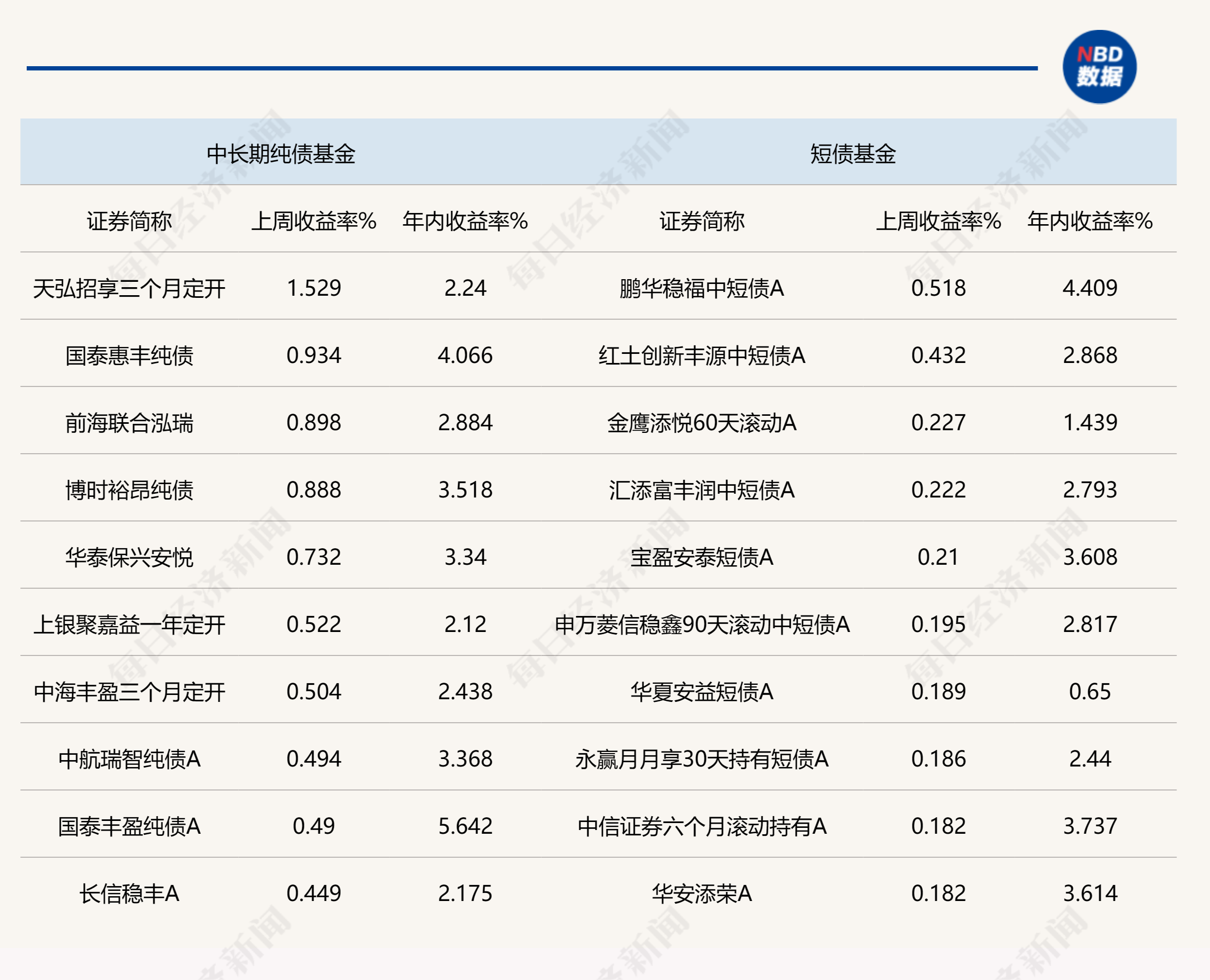
Task: Click the 3.737 value
Action: (x=1090, y=825)
